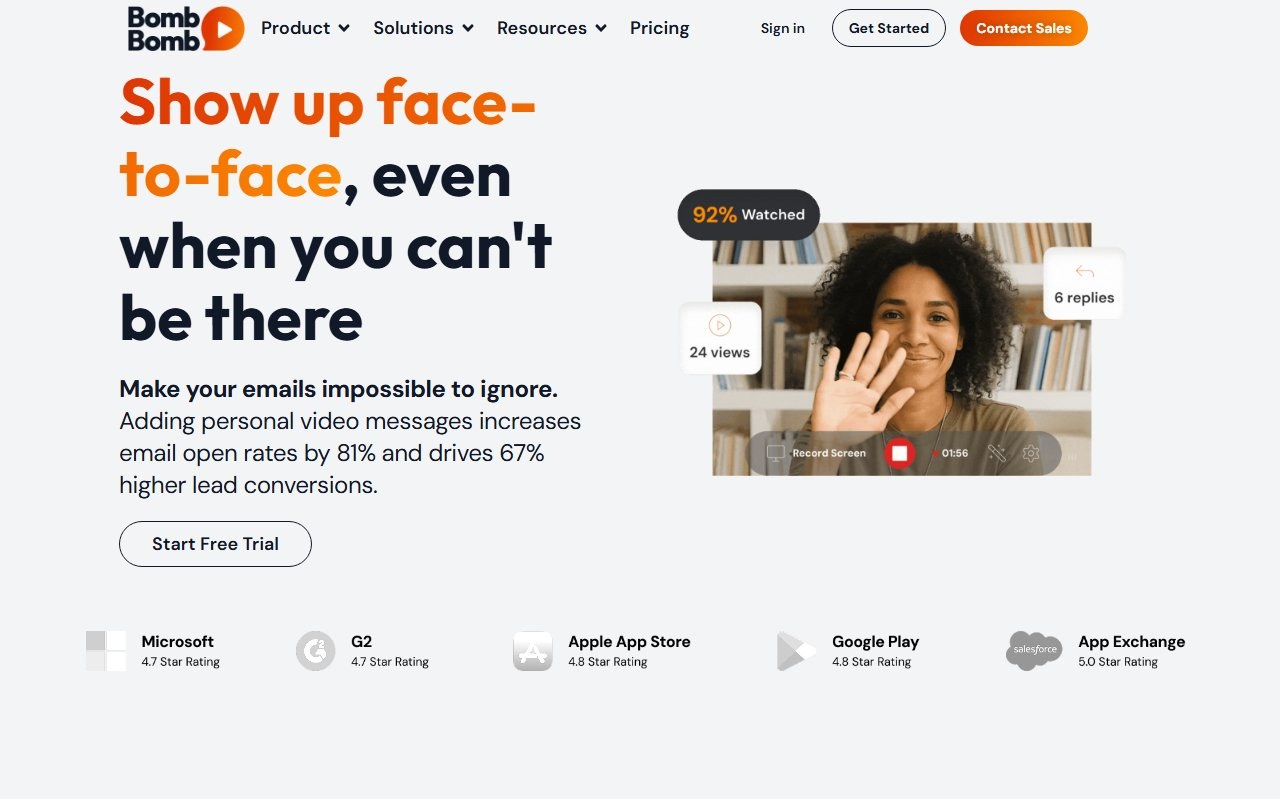
Task: Click the red stop recording button
Action: click(x=899, y=453)
